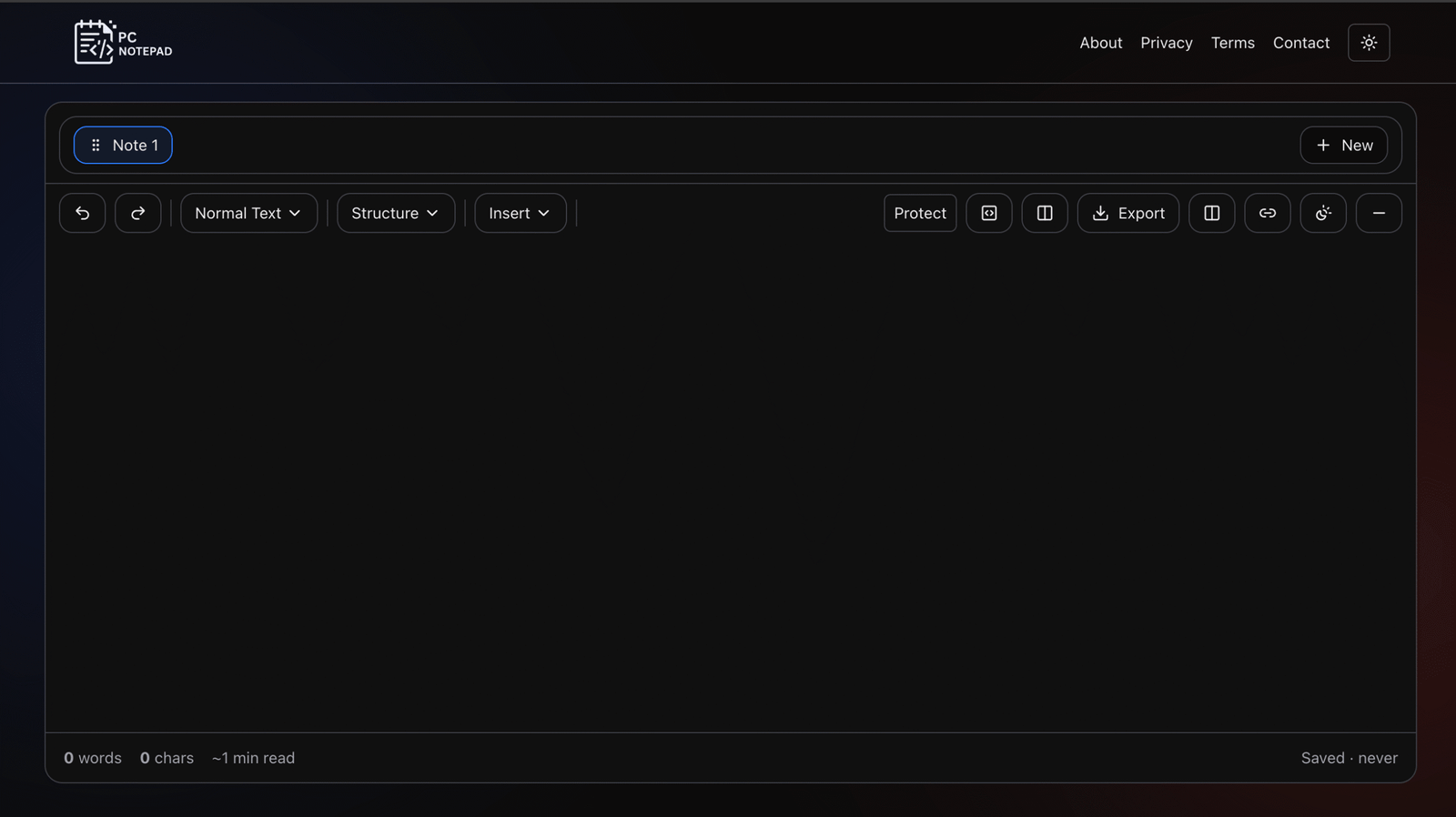This screenshot has width=1456, height=817.
Task: Select the Note 1 tab
Action: pyautogui.click(x=135, y=146)
